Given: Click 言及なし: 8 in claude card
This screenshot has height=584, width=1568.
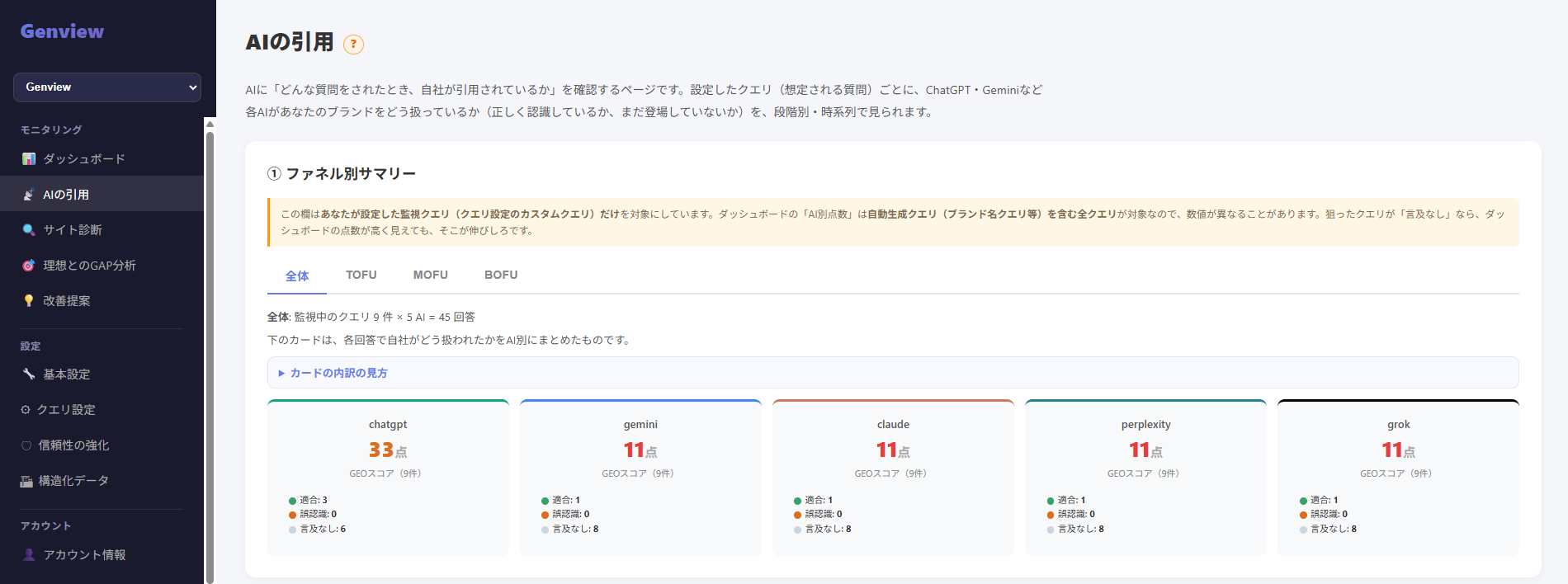Looking at the screenshot, I should coord(823,529).
